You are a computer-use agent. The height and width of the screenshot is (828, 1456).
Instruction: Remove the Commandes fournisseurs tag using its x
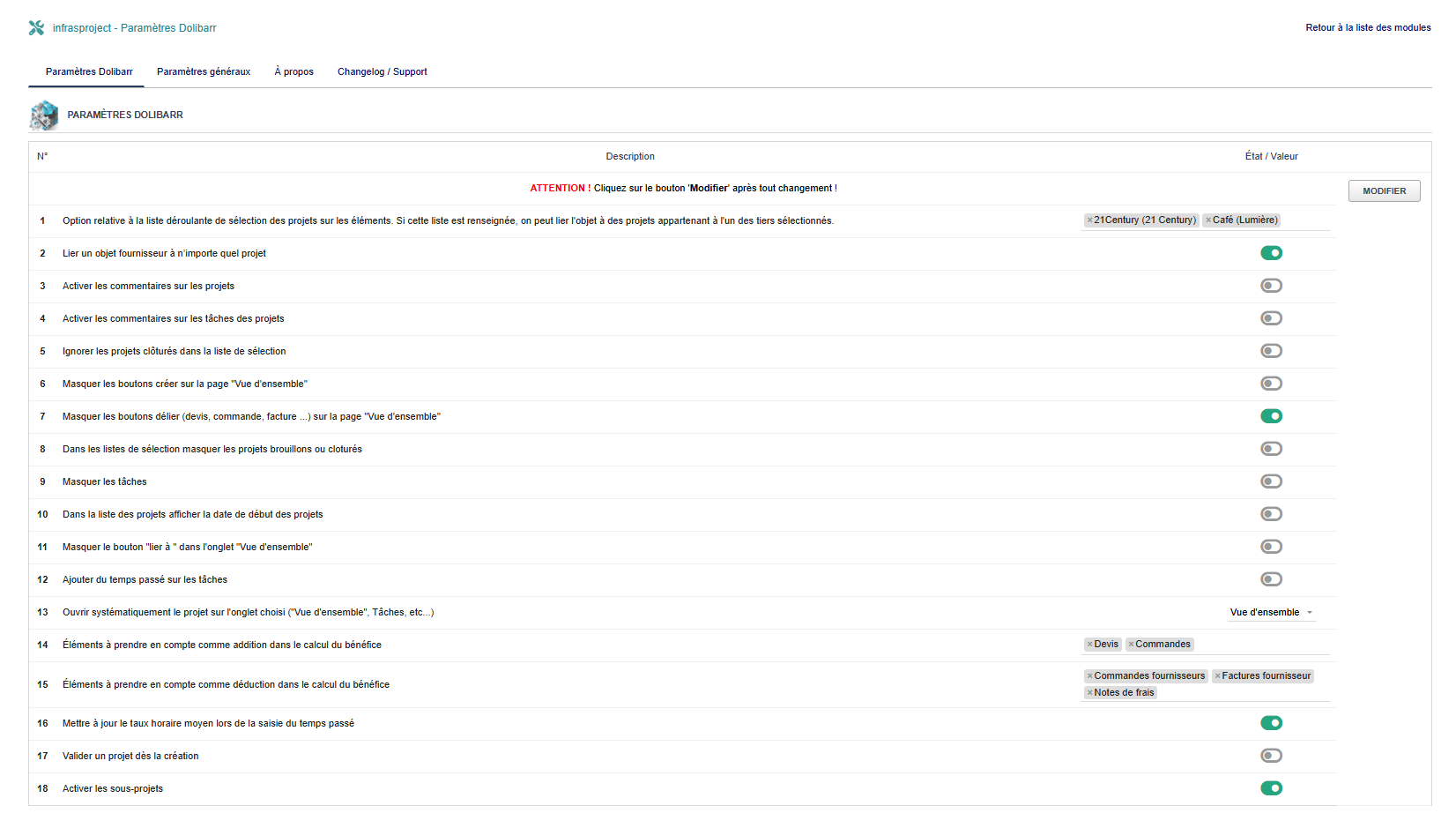coord(1089,676)
